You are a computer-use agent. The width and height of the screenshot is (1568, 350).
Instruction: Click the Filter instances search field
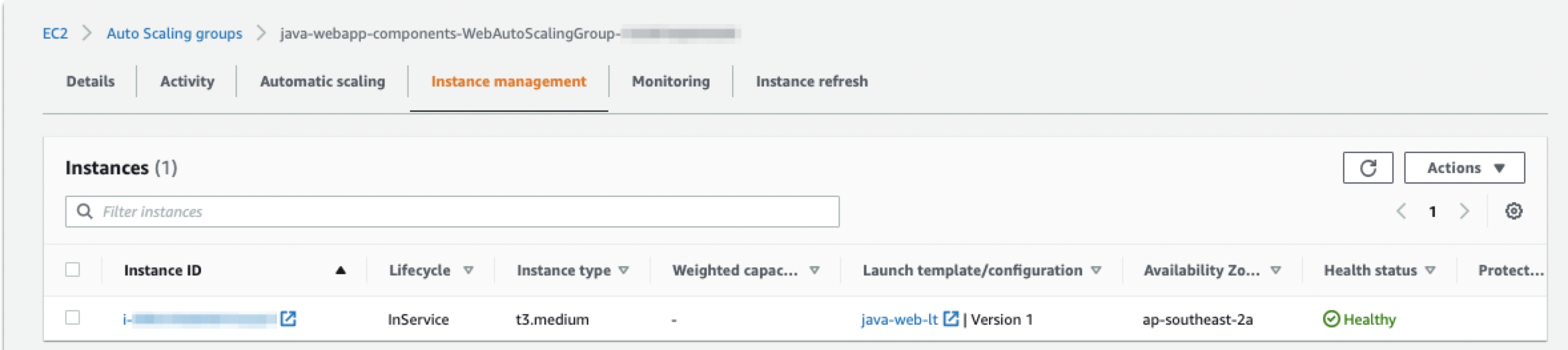pos(466,212)
